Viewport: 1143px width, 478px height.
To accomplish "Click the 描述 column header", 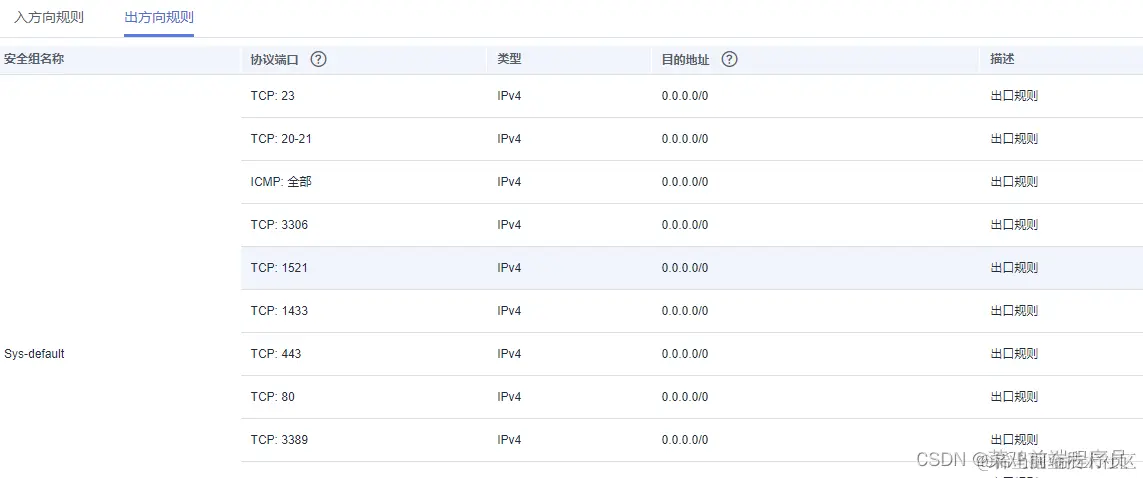I will (1002, 60).
